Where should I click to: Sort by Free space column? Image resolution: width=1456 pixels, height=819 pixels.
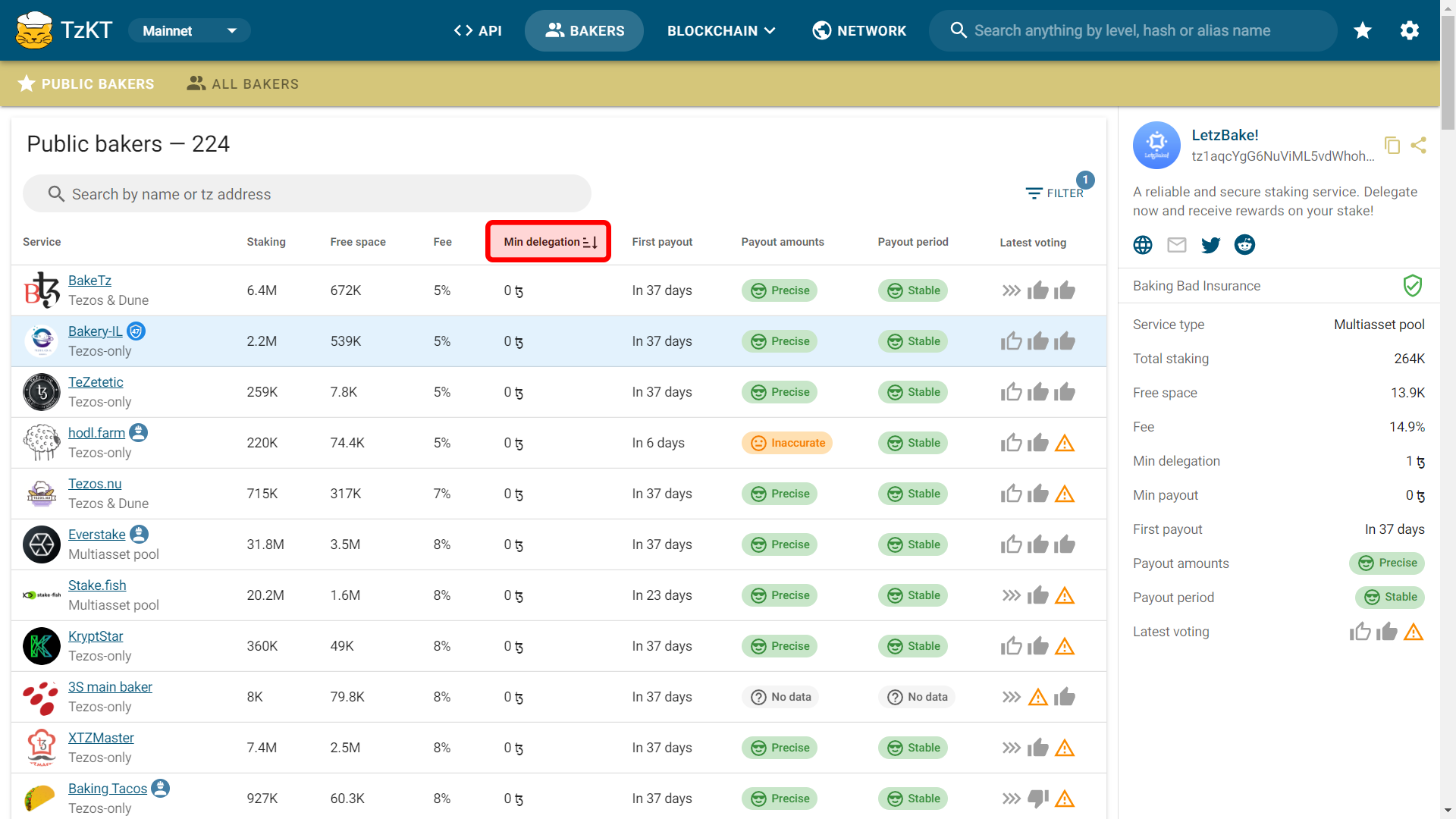pyautogui.click(x=358, y=242)
